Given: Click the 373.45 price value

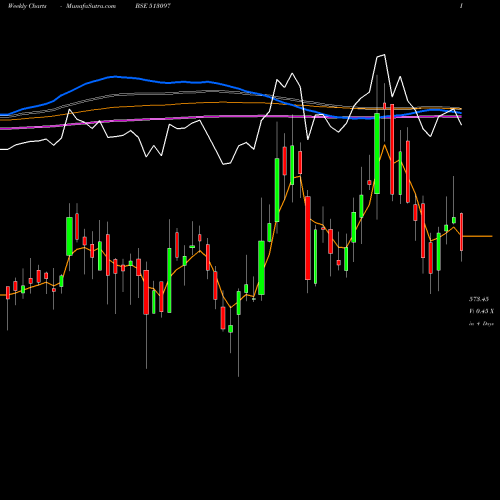Looking at the screenshot, I should [479, 299].
